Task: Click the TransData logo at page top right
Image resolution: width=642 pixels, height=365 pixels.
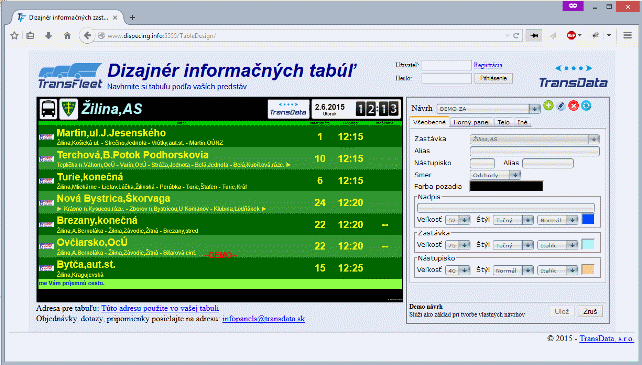Action: [x=573, y=77]
